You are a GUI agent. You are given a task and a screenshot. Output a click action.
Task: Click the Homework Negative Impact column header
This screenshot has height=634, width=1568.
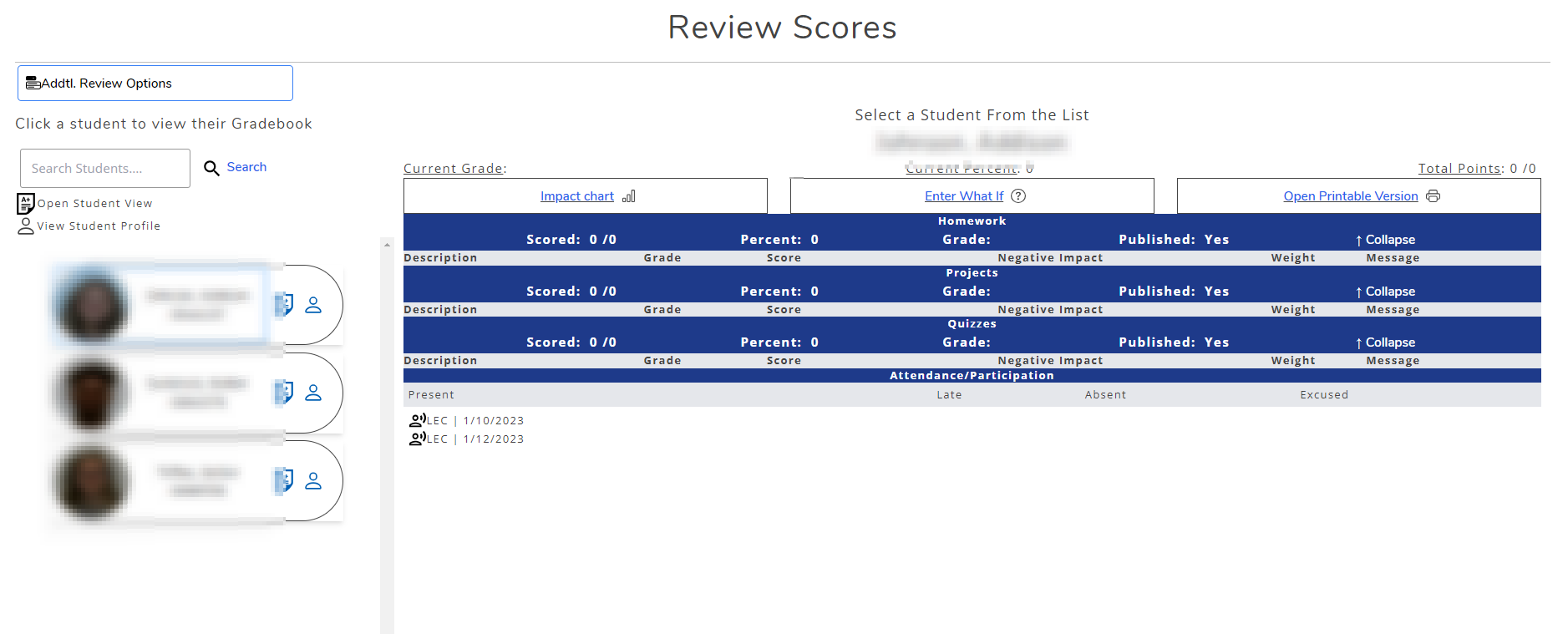[x=1050, y=258]
